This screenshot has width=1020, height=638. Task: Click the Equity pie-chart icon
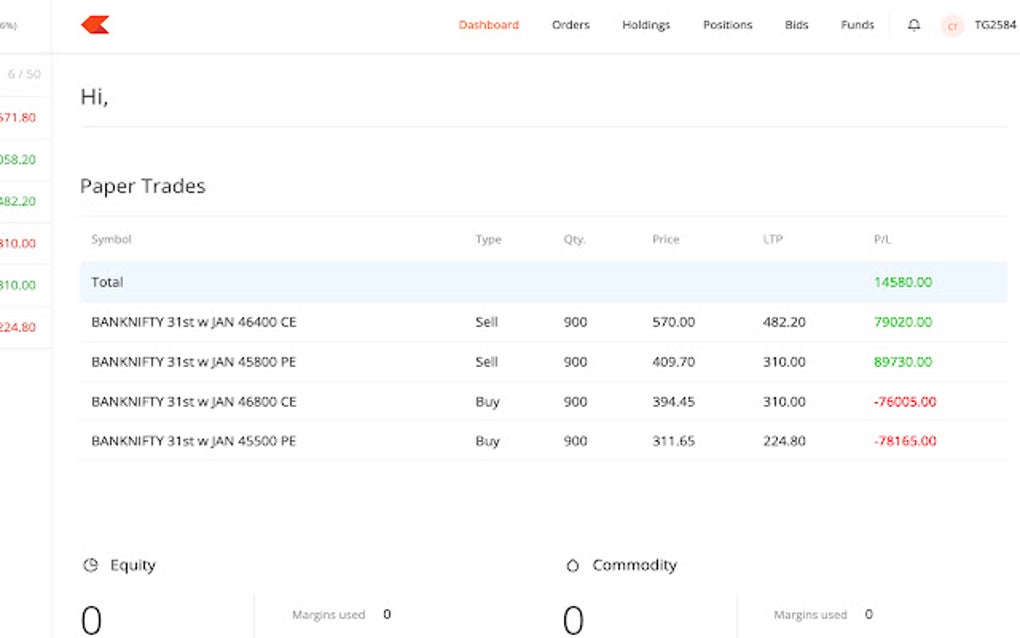89,565
